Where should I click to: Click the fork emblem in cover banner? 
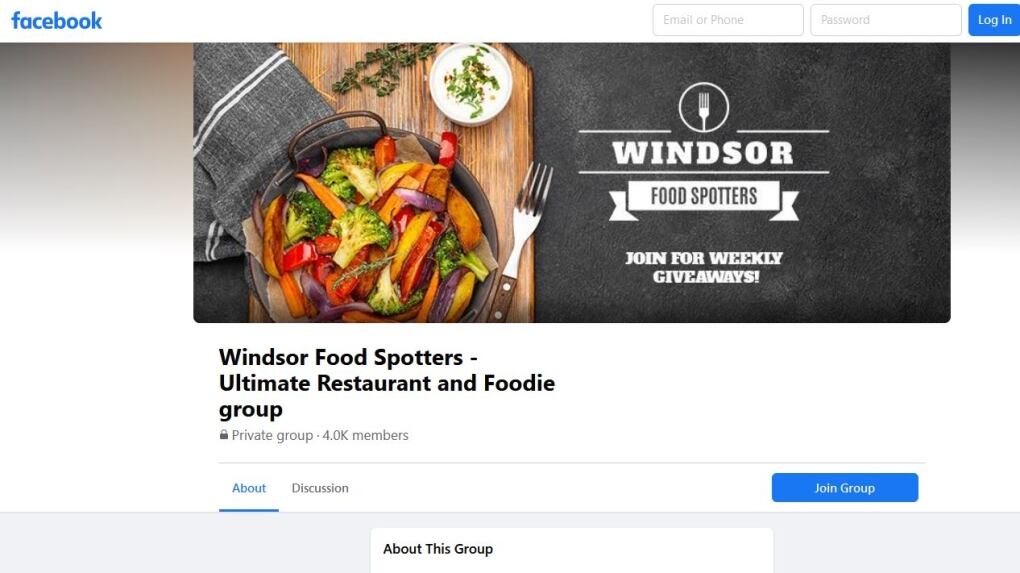(703, 107)
